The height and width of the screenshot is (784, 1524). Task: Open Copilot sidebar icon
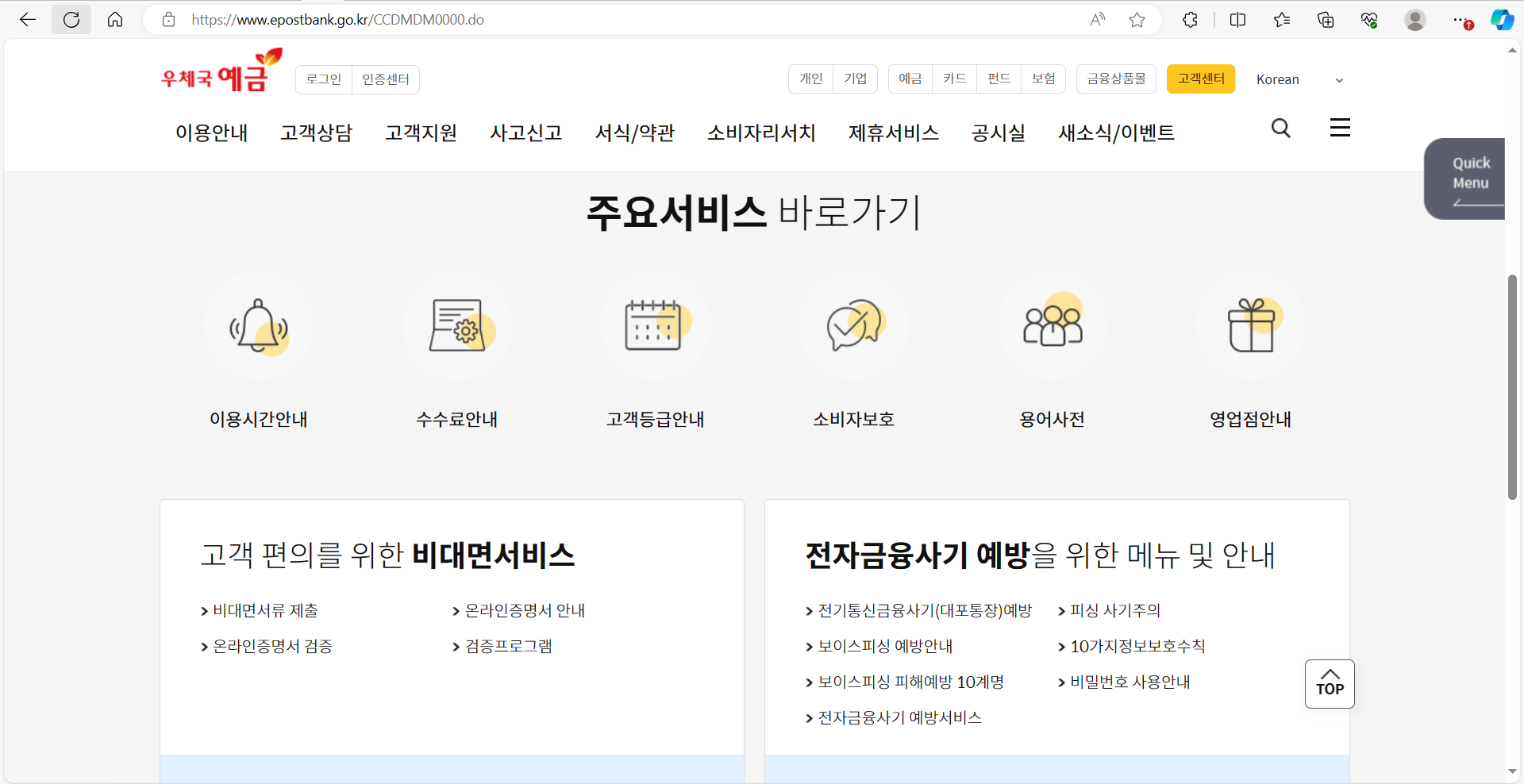(x=1503, y=20)
